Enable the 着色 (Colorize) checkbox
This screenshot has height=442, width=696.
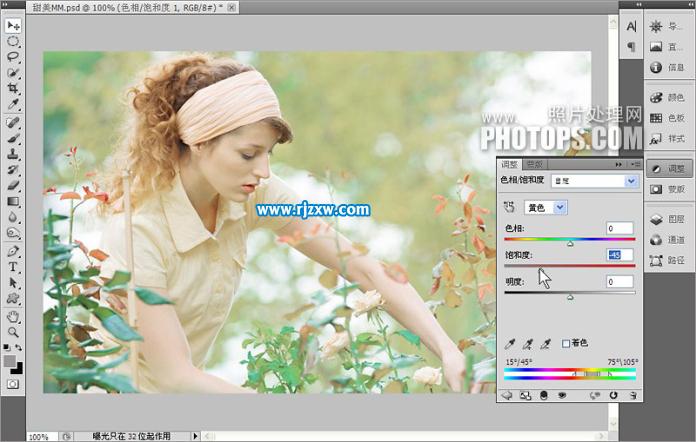(x=566, y=343)
